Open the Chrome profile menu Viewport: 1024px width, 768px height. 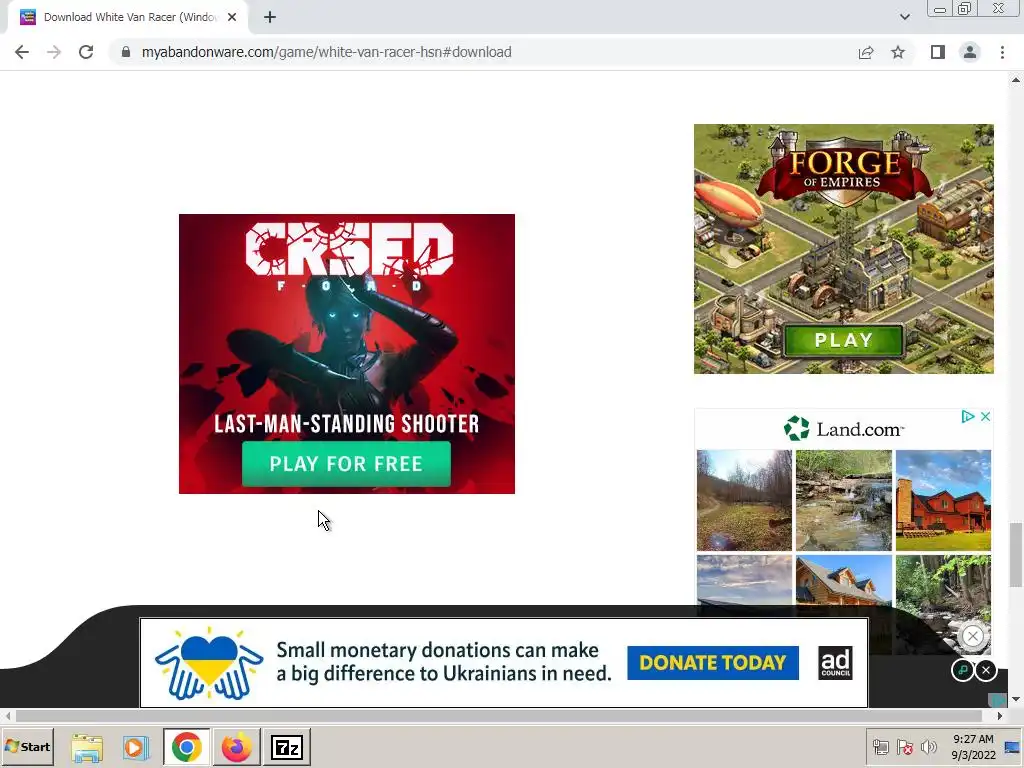pyautogui.click(x=970, y=52)
